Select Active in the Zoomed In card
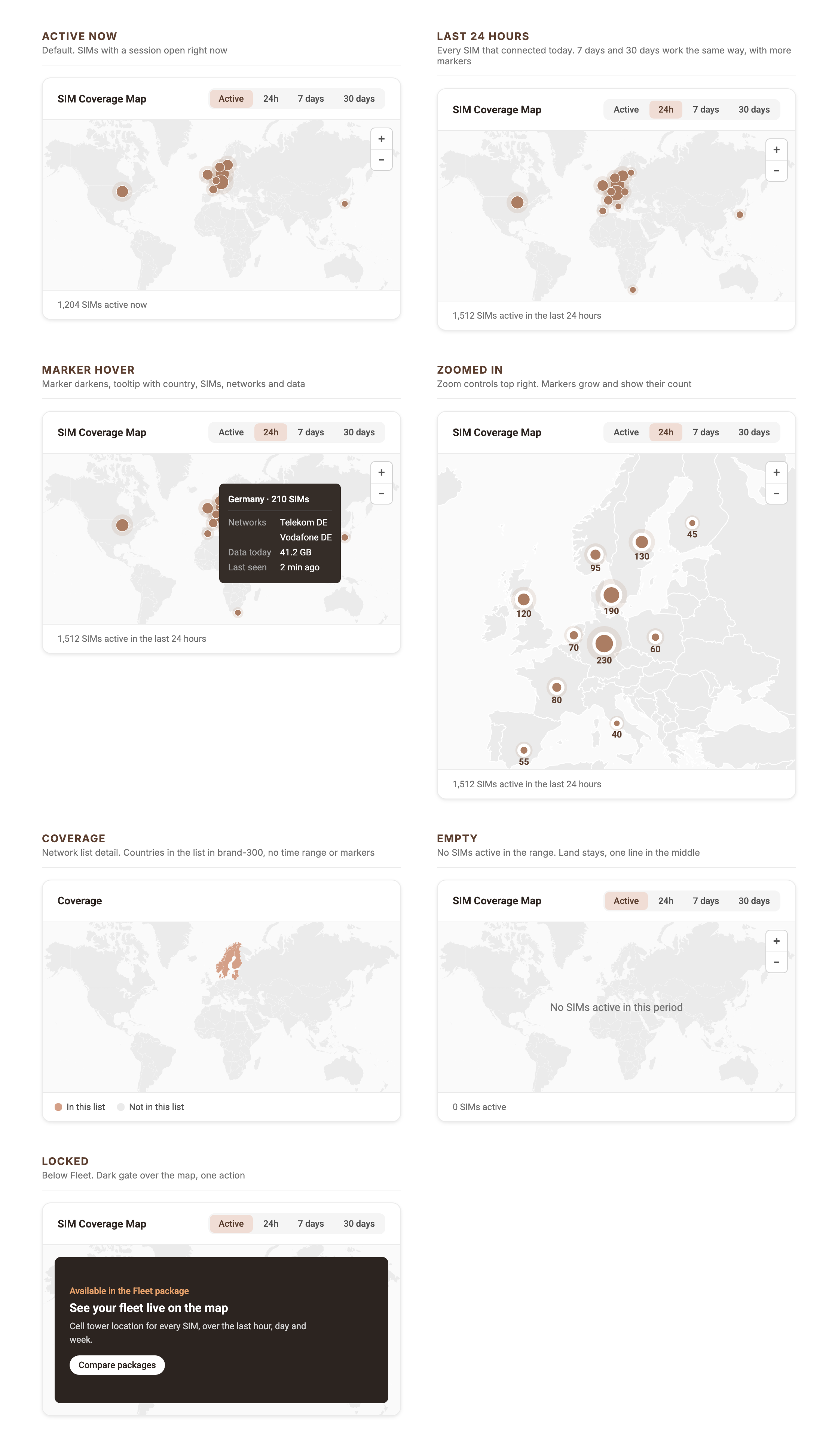 click(626, 432)
